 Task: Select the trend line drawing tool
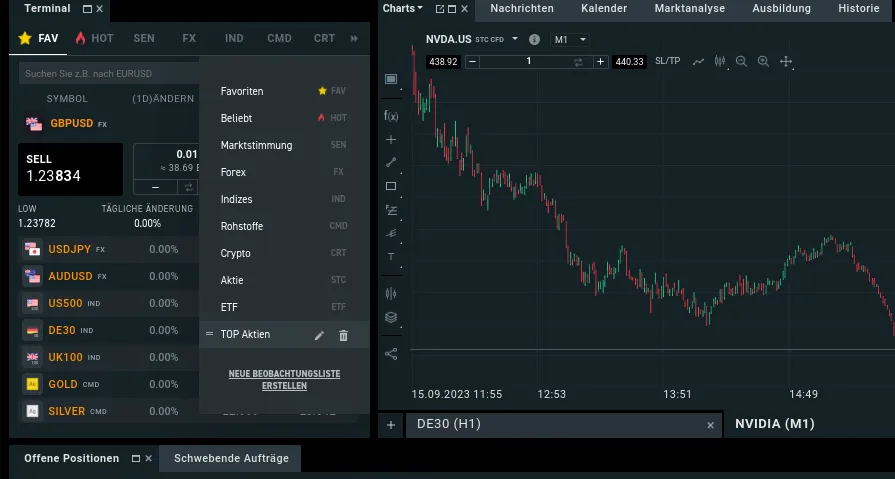click(391, 163)
